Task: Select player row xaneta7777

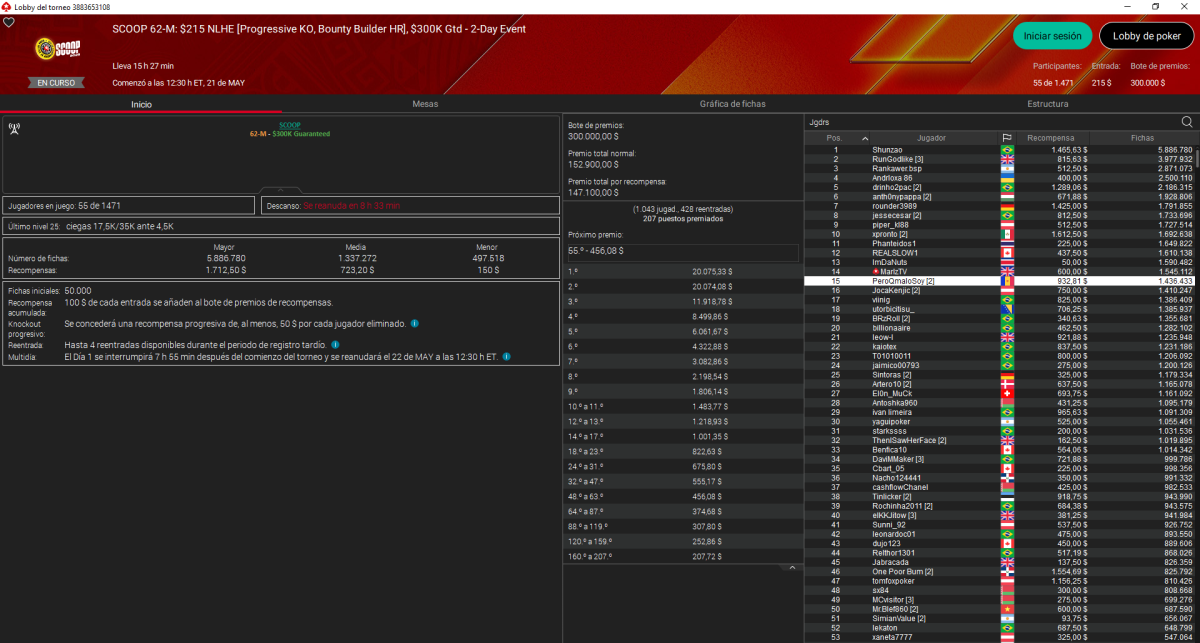Action: 999,637
